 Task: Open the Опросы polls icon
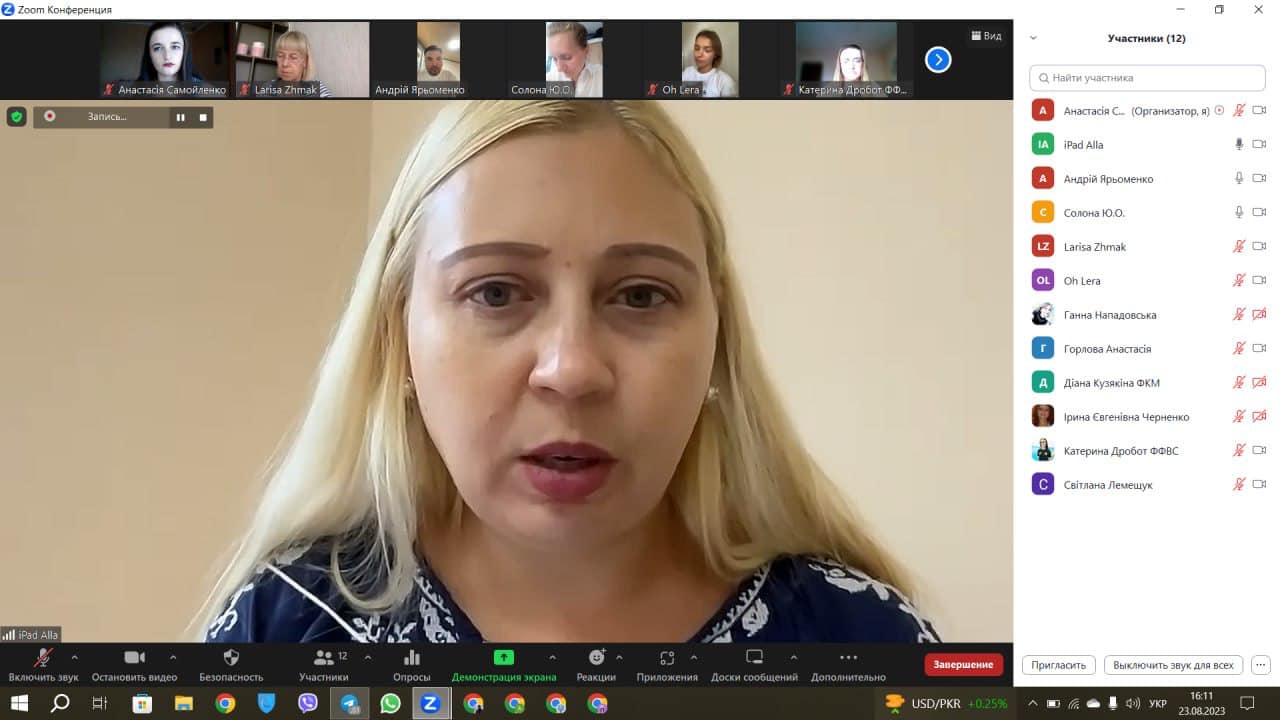point(411,665)
